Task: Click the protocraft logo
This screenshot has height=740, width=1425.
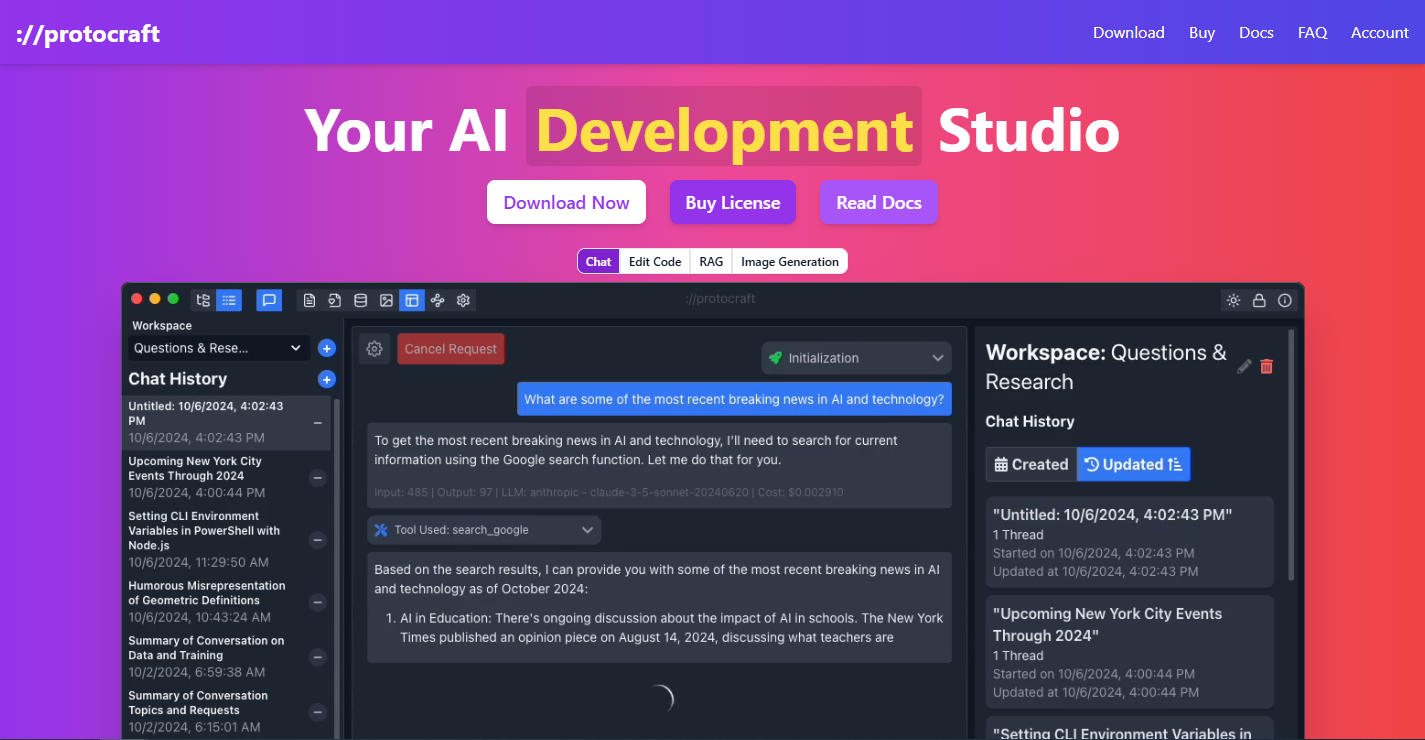Action: click(x=88, y=34)
